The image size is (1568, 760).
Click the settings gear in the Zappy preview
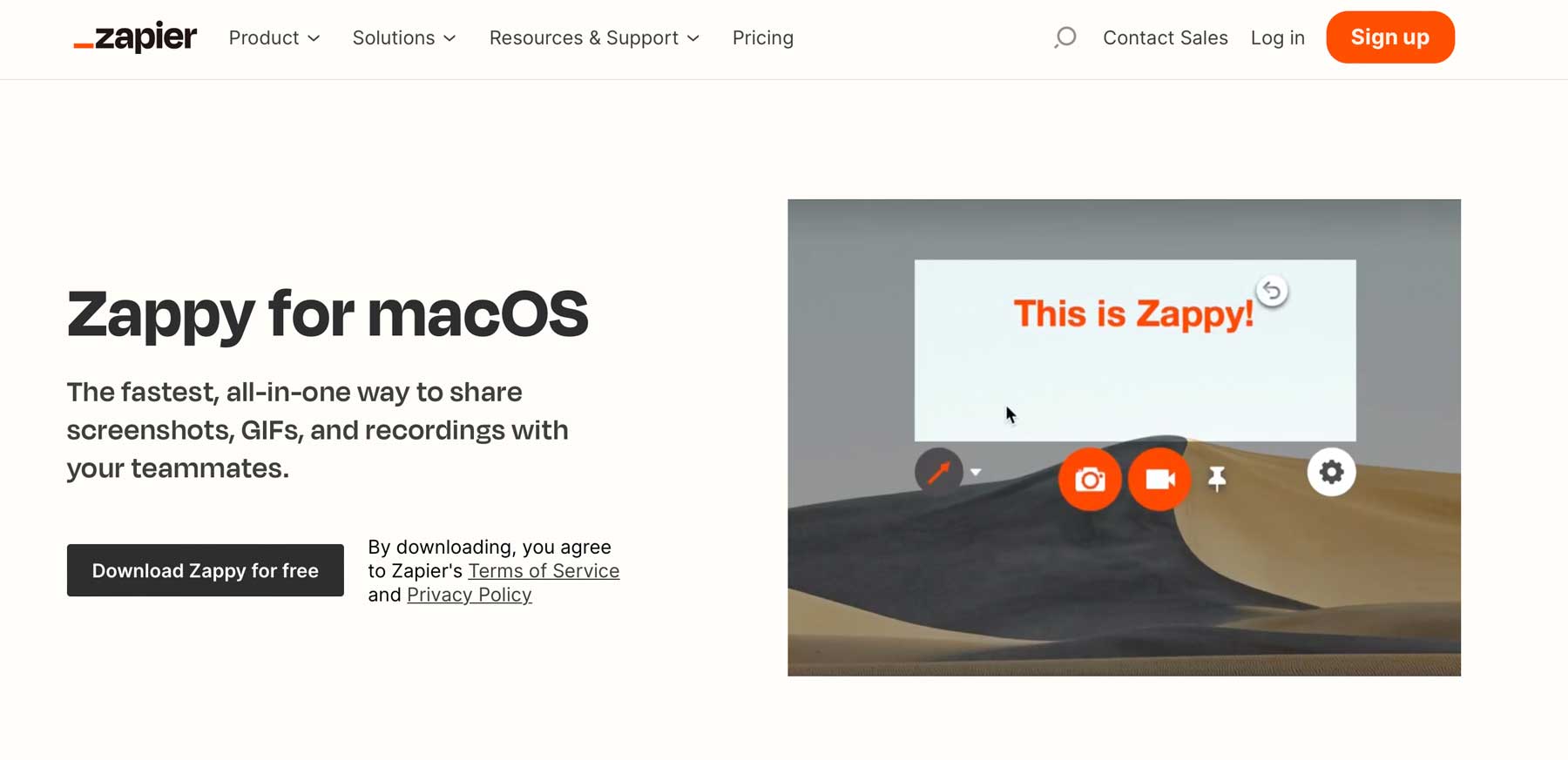tap(1331, 472)
